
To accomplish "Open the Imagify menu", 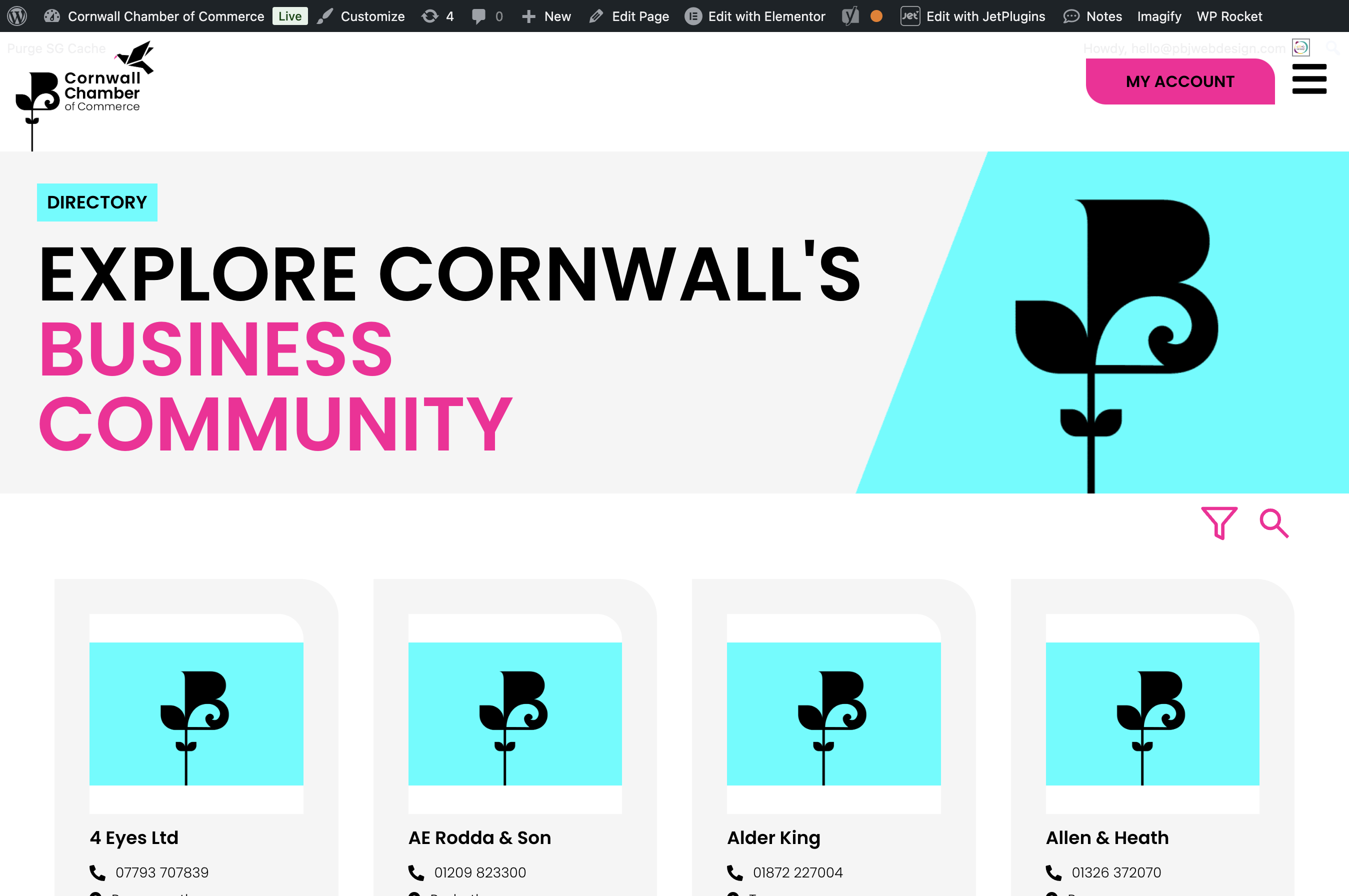I will pos(1159,16).
